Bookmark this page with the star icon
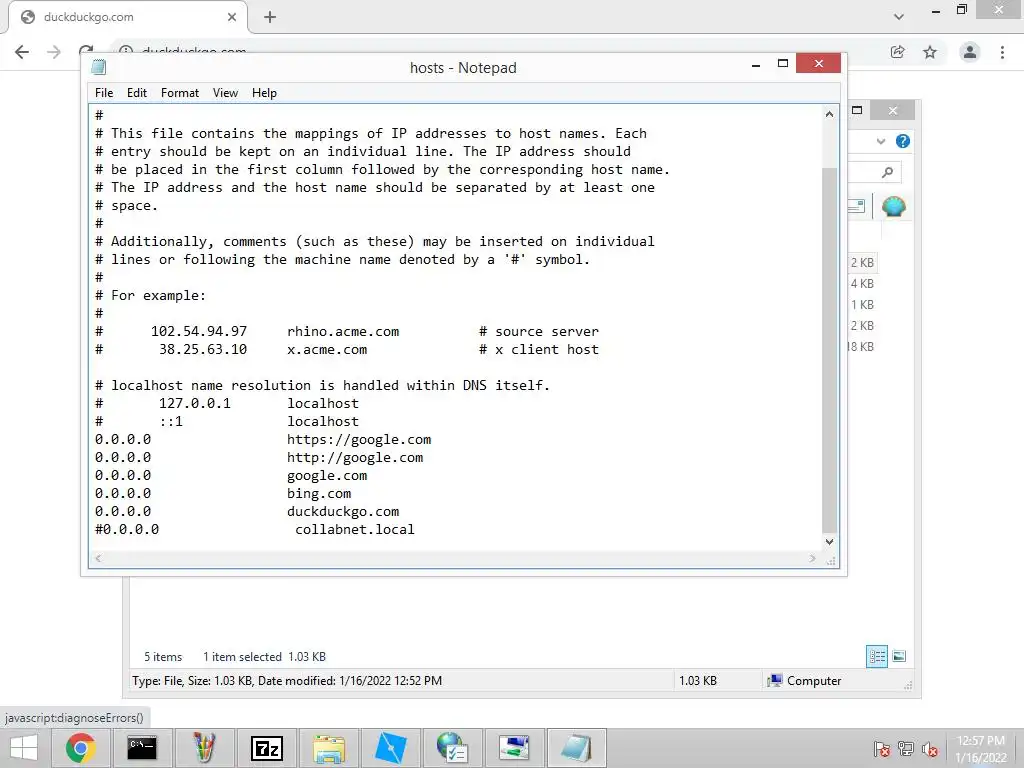 click(930, 52)
